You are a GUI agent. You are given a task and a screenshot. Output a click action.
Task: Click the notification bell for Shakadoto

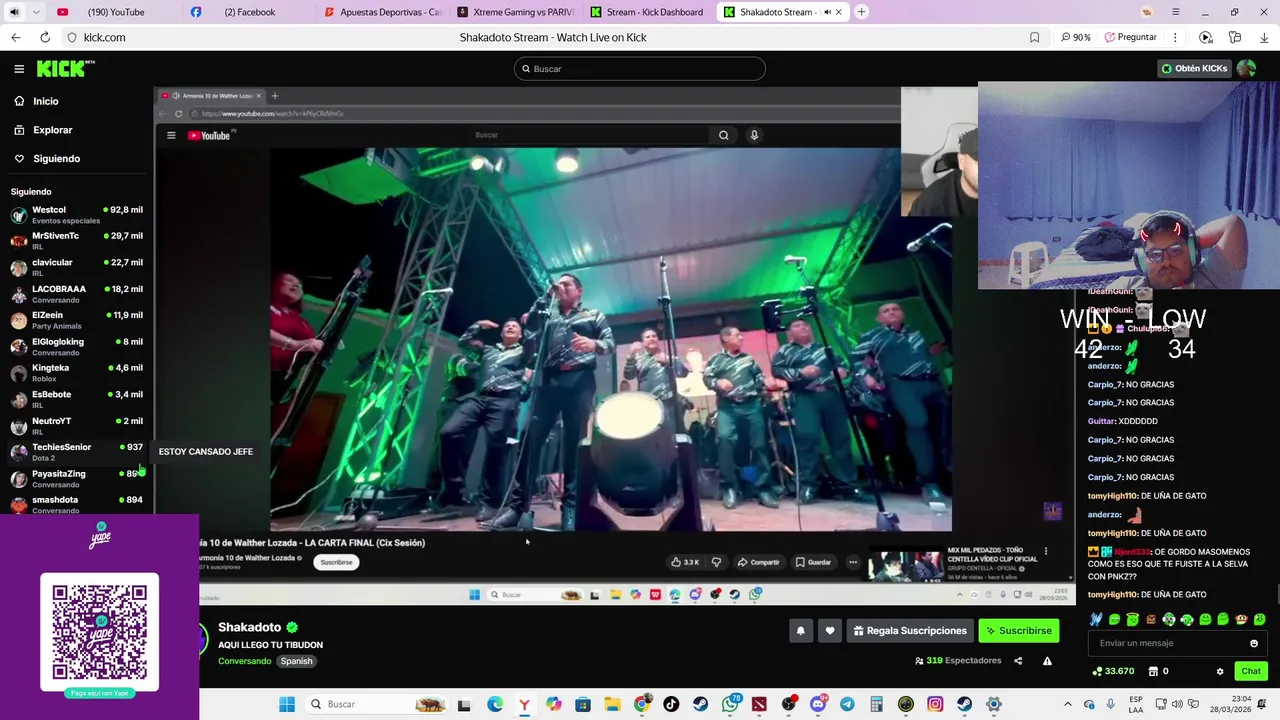click(x=800, y=631)
